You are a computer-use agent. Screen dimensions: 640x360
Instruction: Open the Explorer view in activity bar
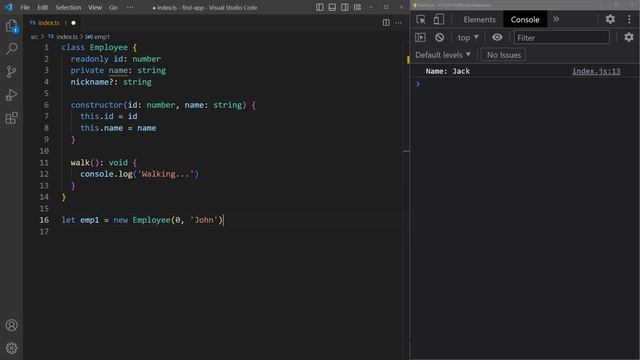pos(11,26)
